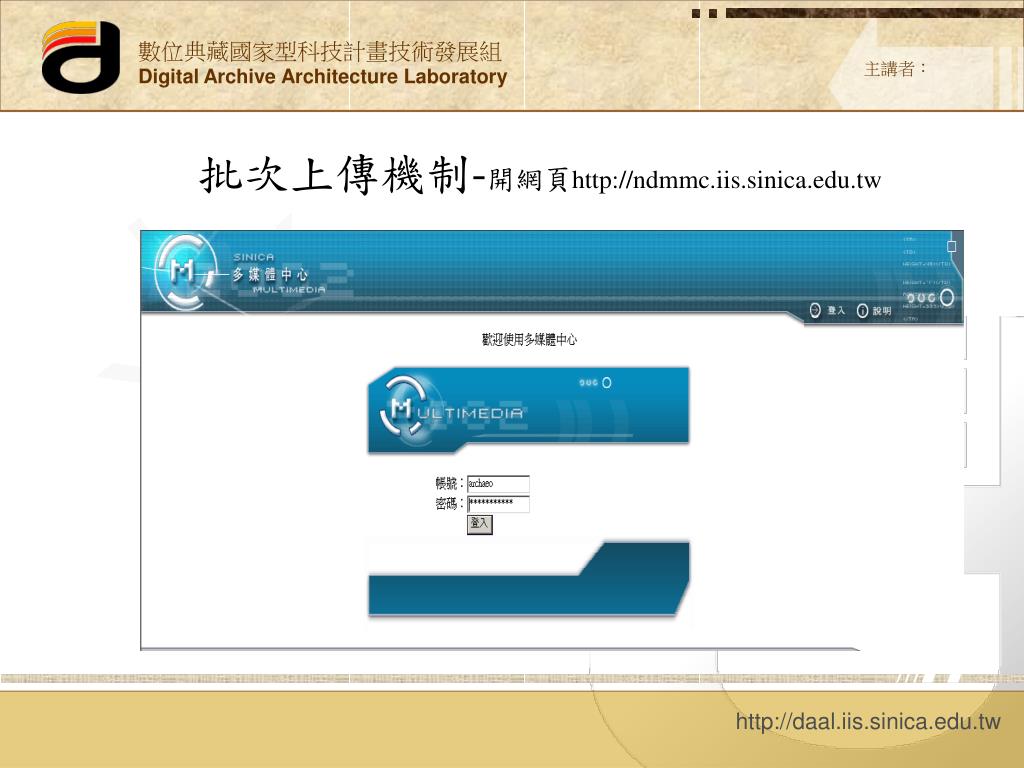1024x768 pixels.
Task: Click the 多媒體中心 title text in the blue header
Action: point(270,274)
